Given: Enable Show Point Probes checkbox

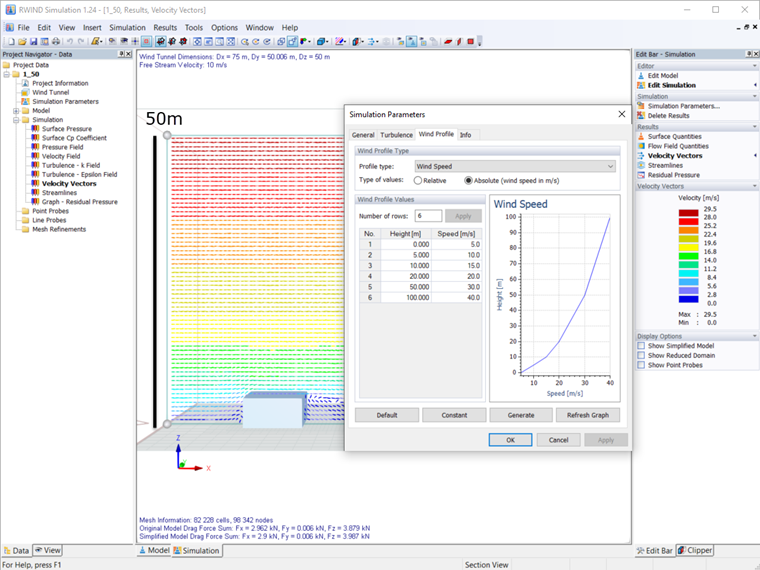Looking at the screenshot, I should (641, 365).
